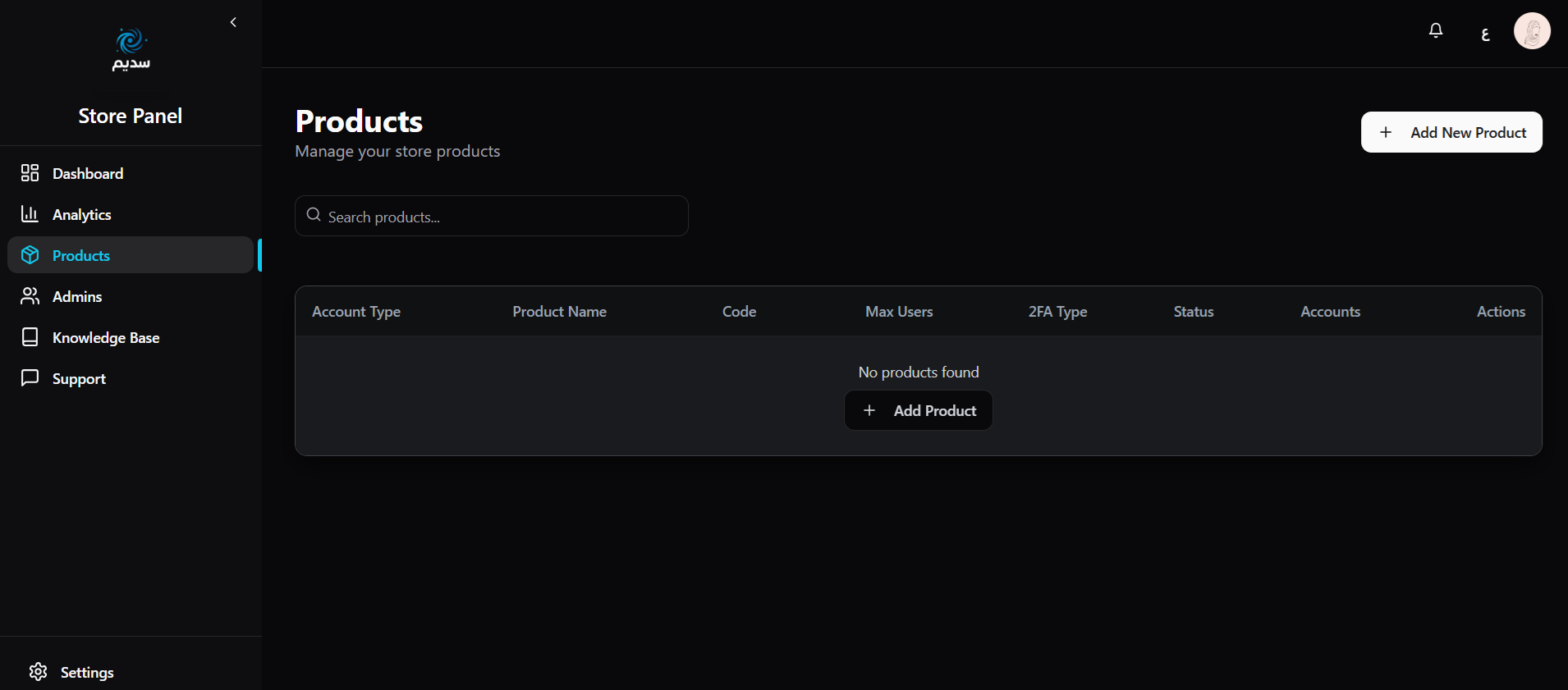
Task: Click the Sadeem logo in the sidebar
Action: point(131,49)
